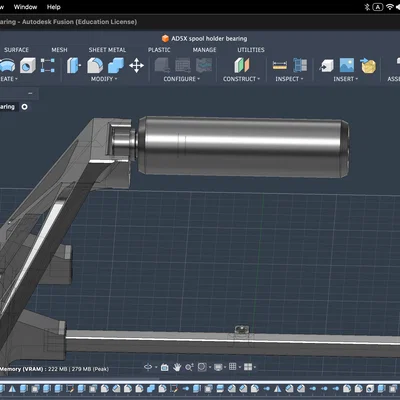Create an Offset Plane from Construct

coord(242,65)
